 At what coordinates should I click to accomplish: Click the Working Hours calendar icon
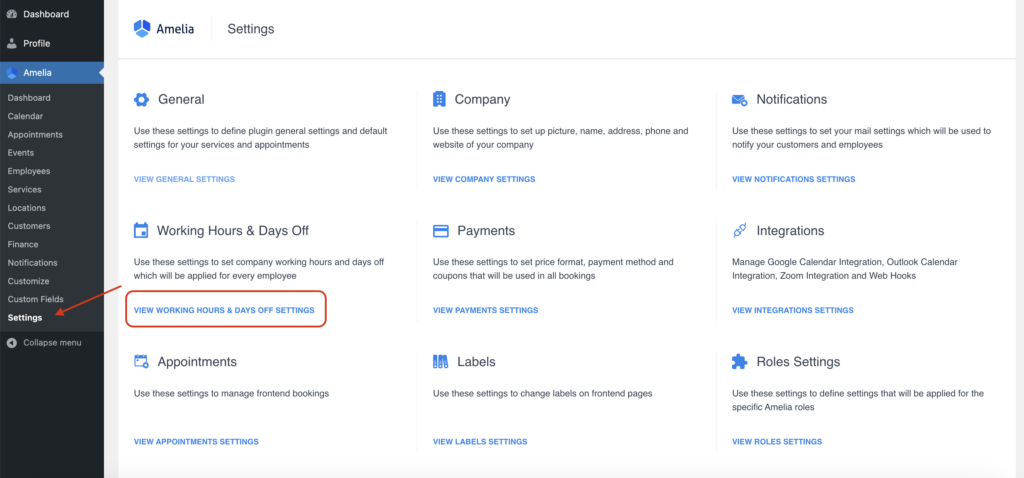141,230
